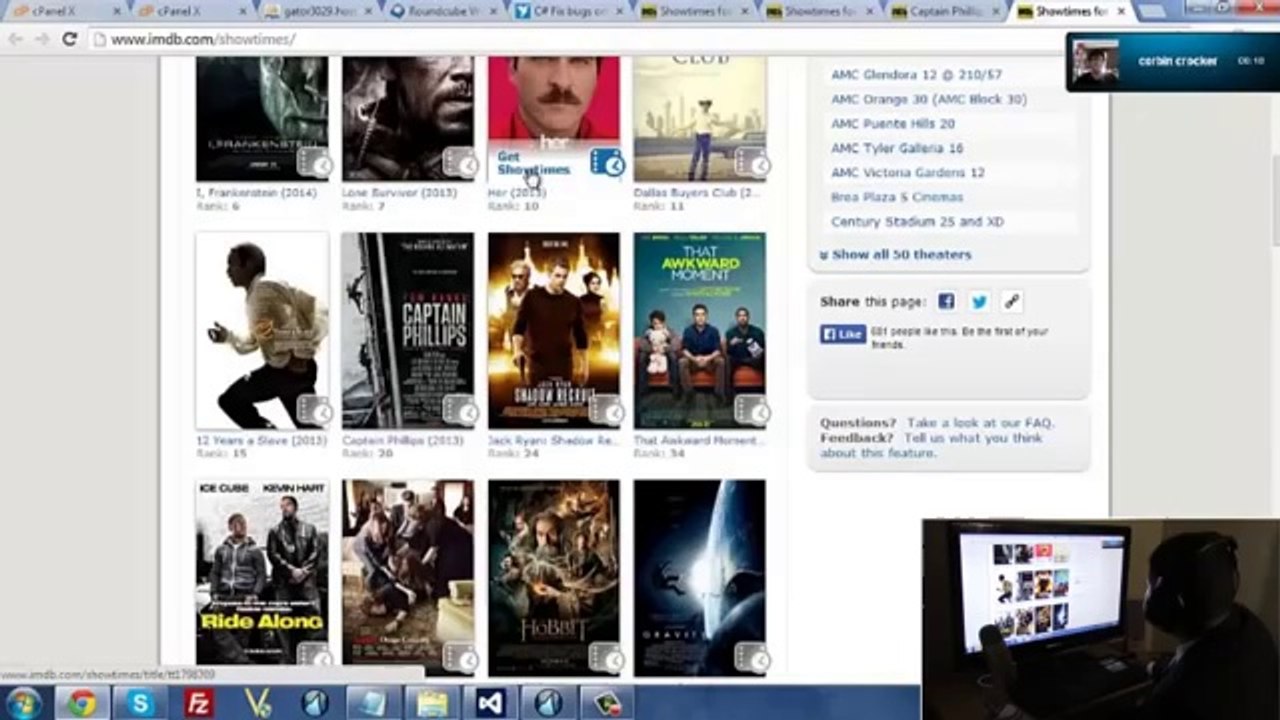Click the browser forward arrow

coord(42,39)
